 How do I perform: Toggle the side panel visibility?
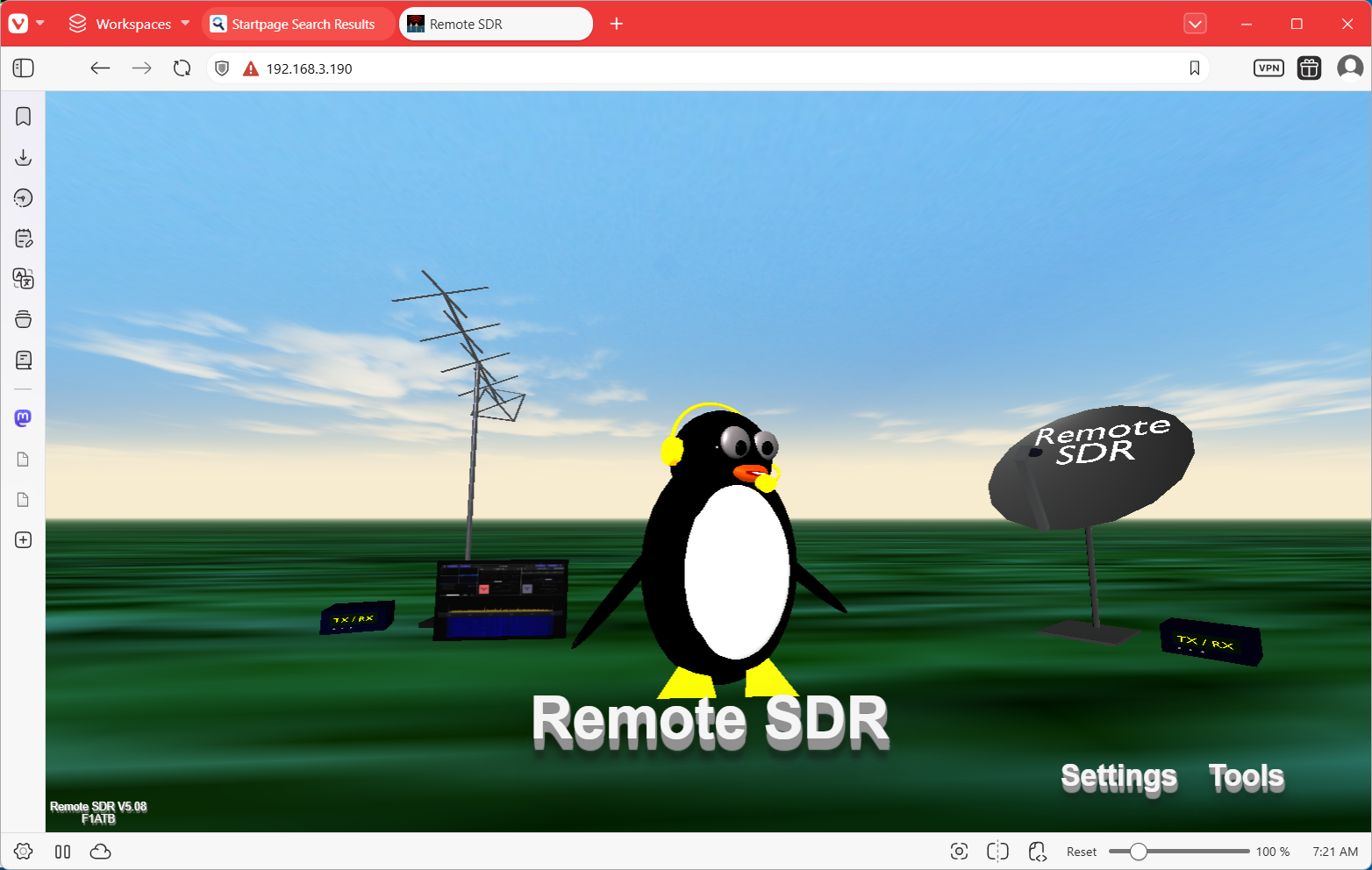coord(24,68)
